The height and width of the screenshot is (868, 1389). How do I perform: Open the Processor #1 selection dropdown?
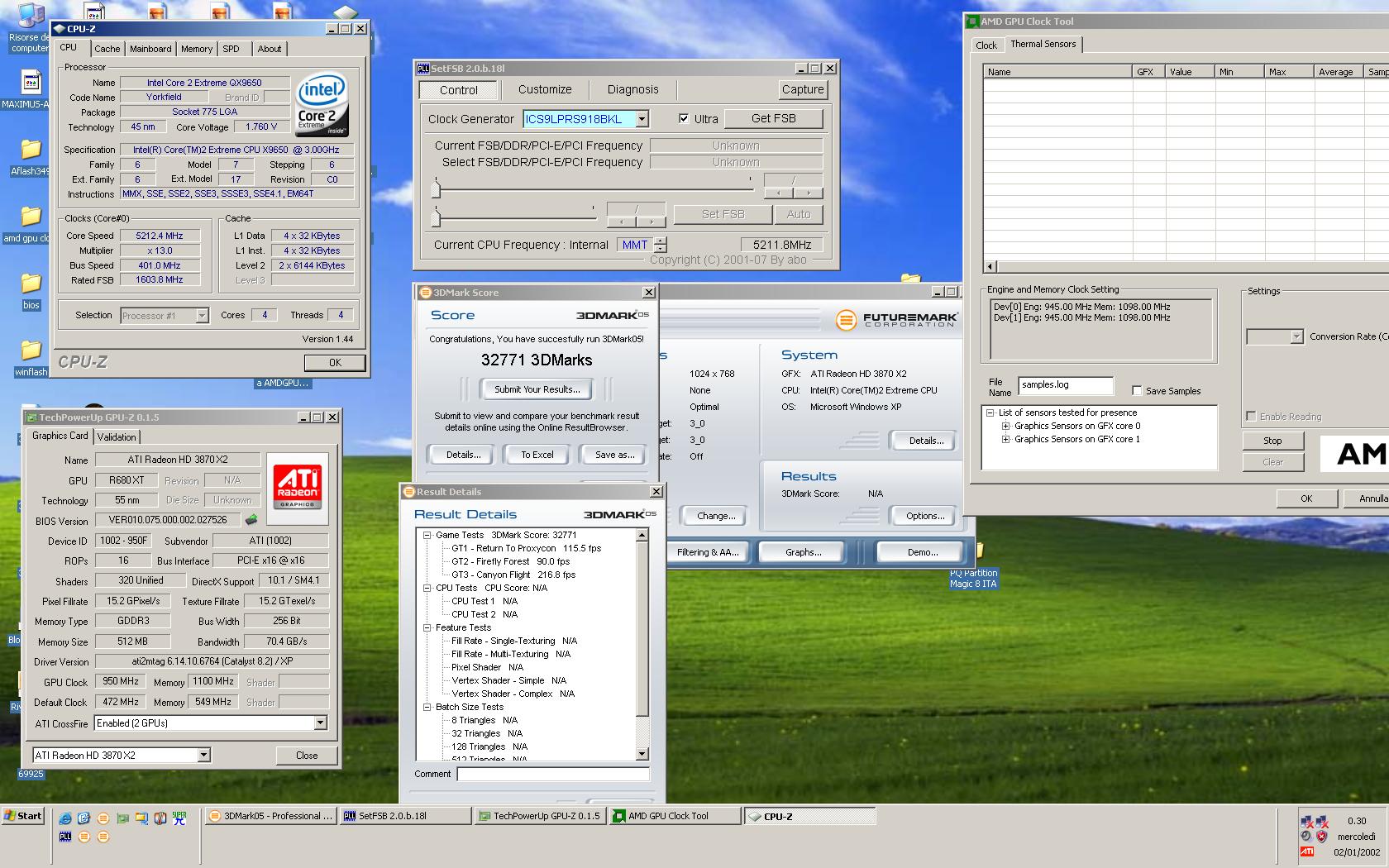(x=202, y=316)
